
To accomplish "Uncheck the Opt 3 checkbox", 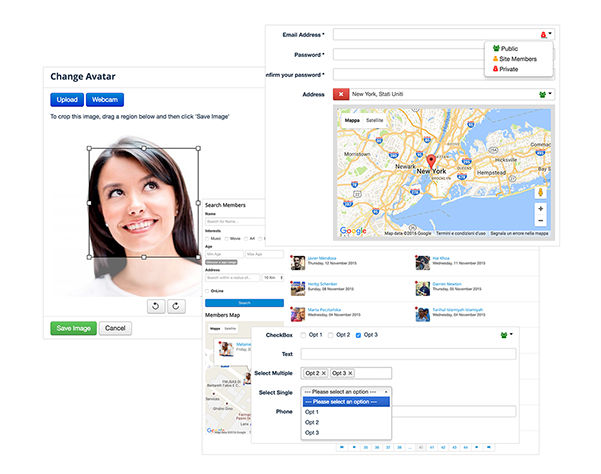I will tap(358, 335).
